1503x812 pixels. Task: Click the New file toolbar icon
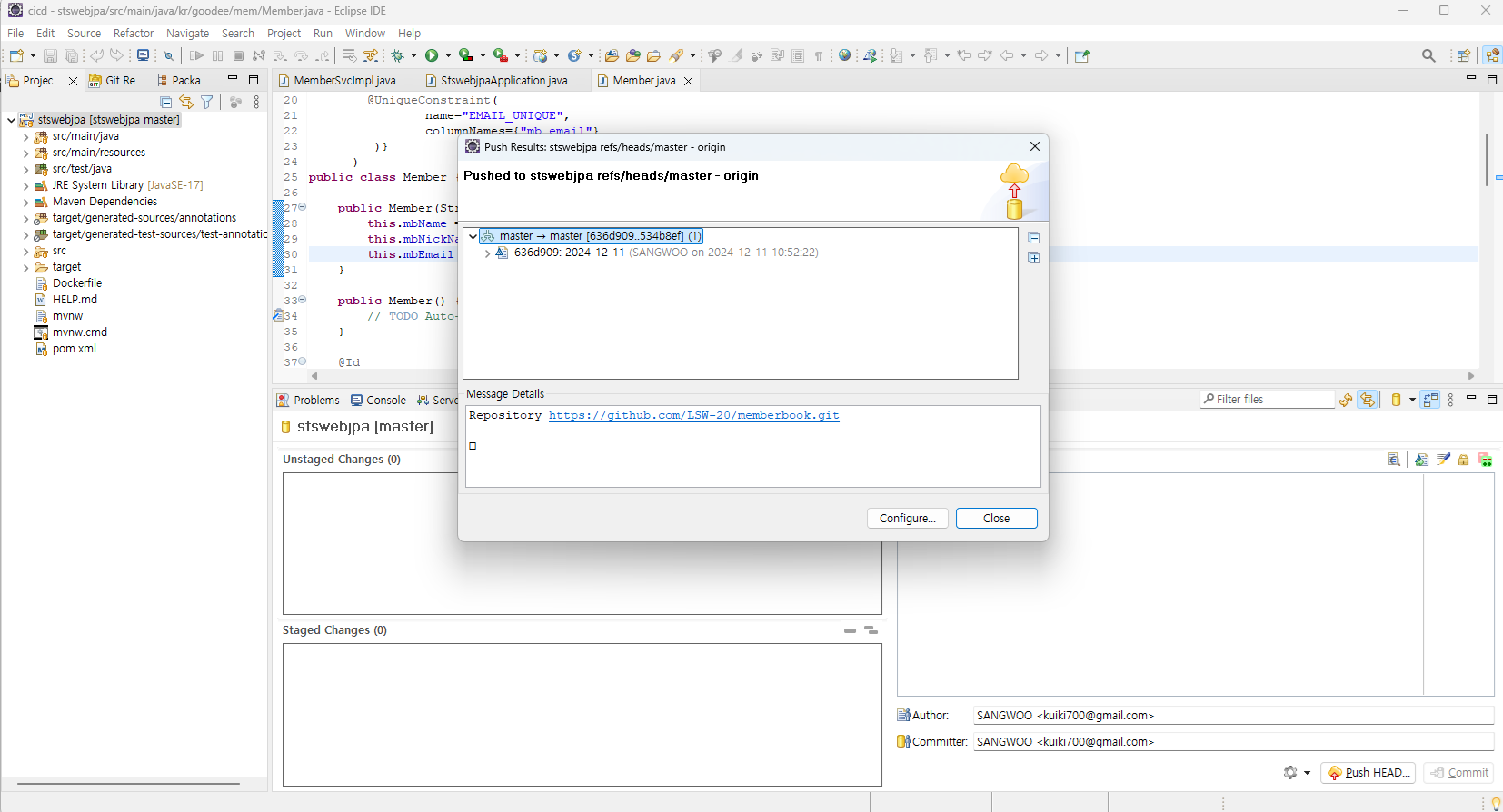[x=16, y=55]
